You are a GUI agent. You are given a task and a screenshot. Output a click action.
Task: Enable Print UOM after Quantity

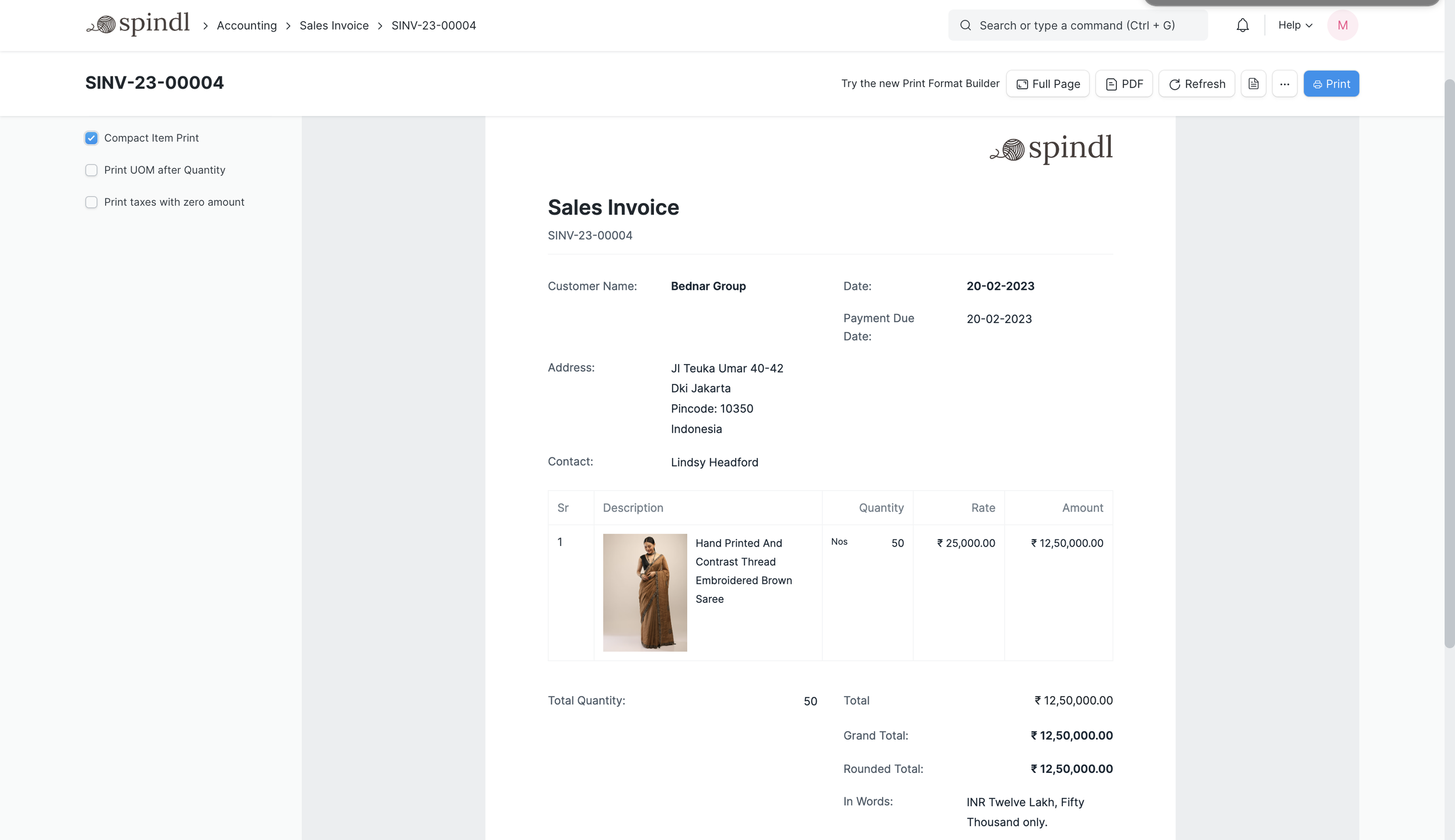[x=91, y=170]
